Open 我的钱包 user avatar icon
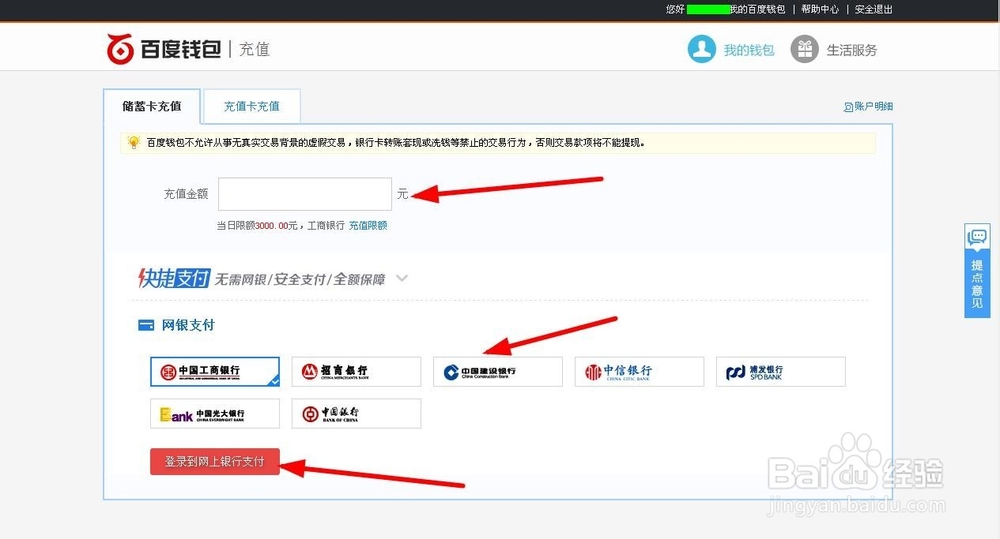Viewport: 1000px width, 539px height. [x=702, y=49]
